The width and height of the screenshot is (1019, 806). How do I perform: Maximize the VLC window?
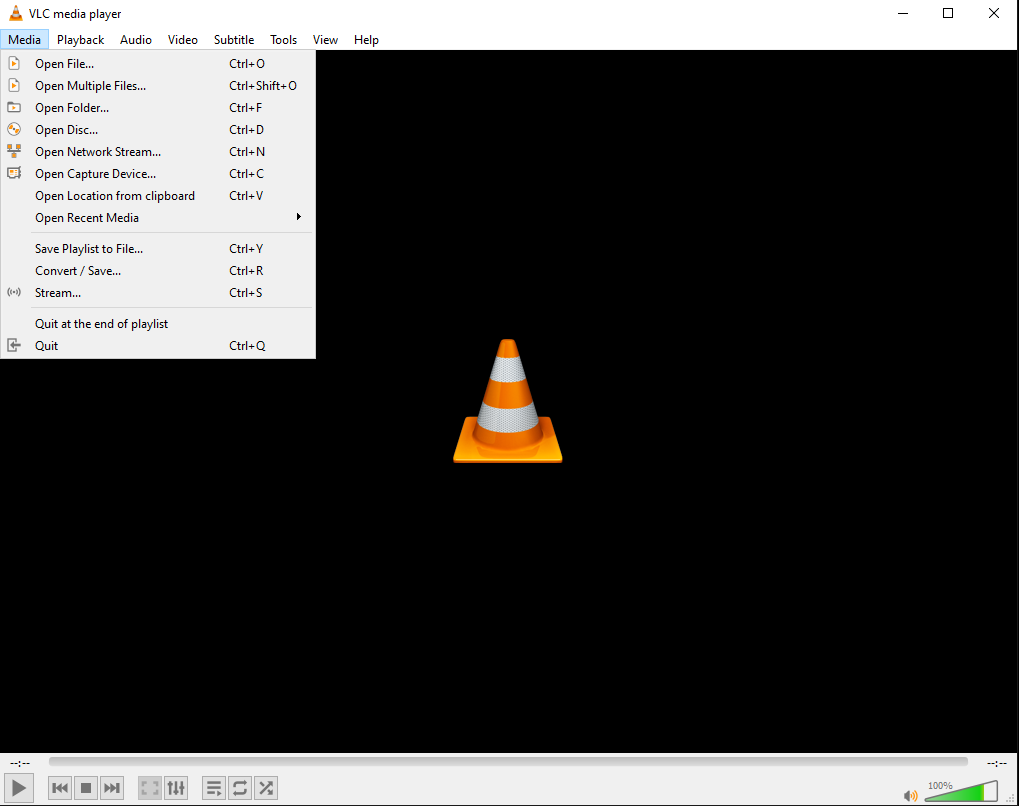[x=948, y=13]
